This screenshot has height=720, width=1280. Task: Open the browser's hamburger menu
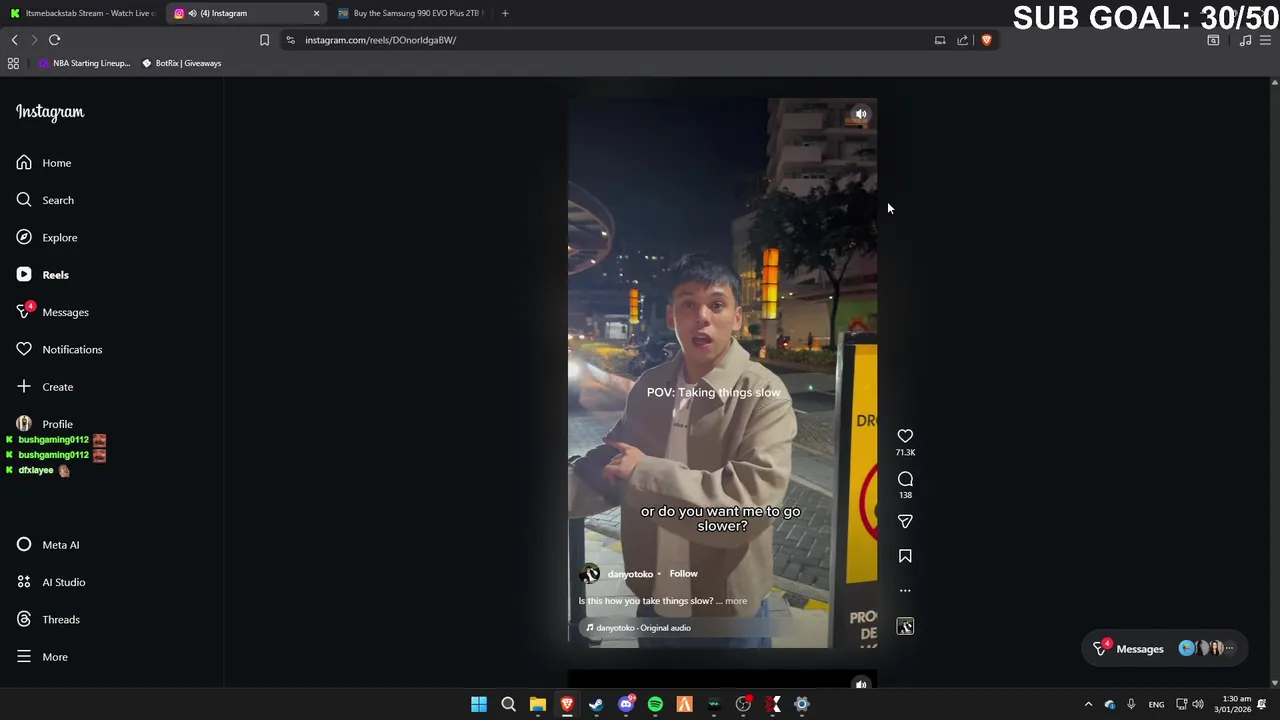coord(1265,40)
